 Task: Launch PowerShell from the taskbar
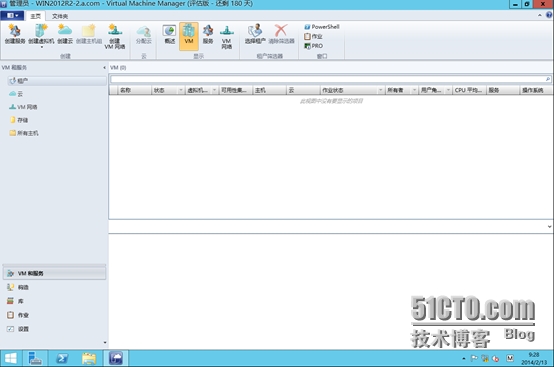tap(62, 359)
